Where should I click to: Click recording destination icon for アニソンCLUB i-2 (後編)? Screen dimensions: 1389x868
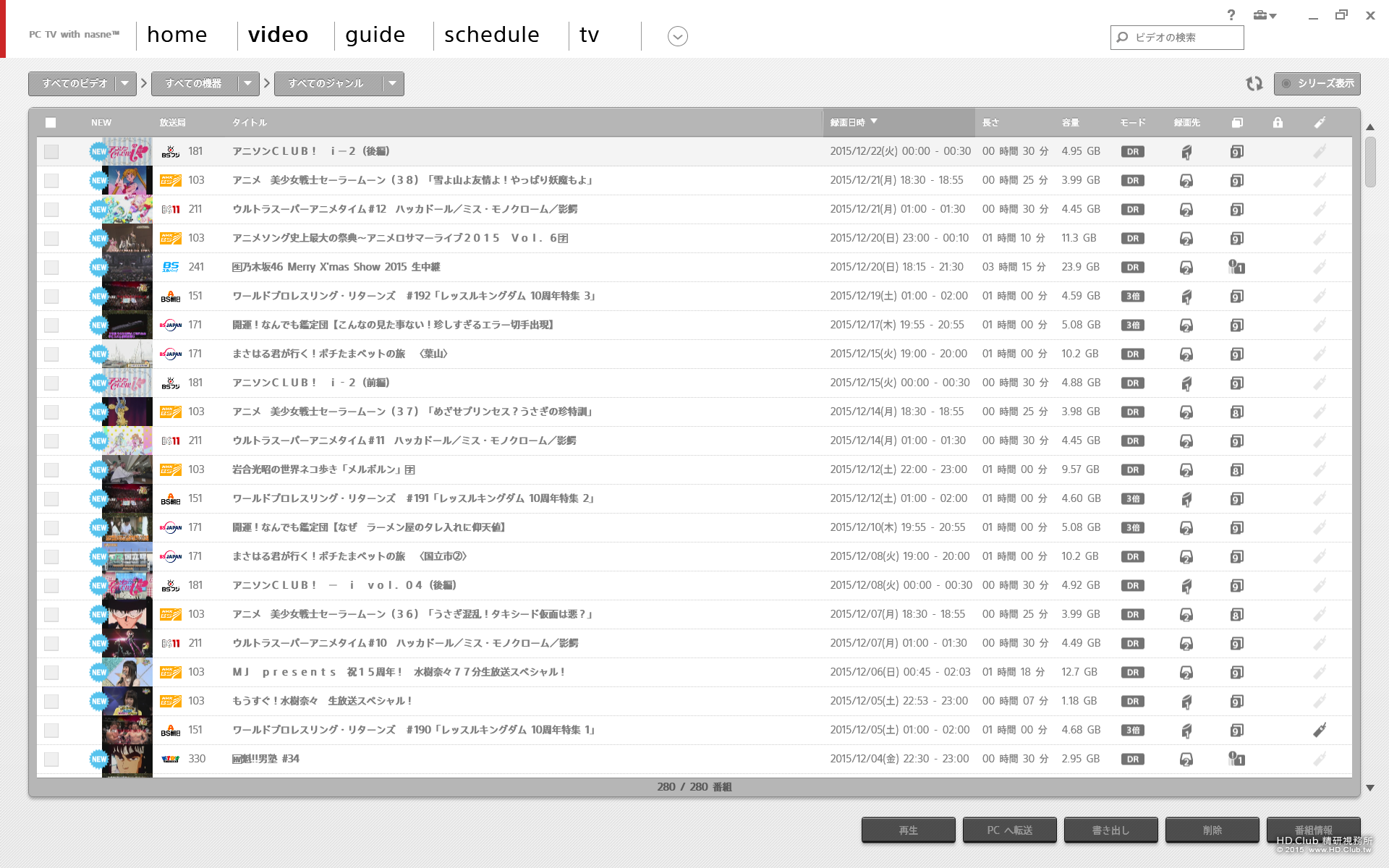pyautogui.click(x=1186, y=152)
